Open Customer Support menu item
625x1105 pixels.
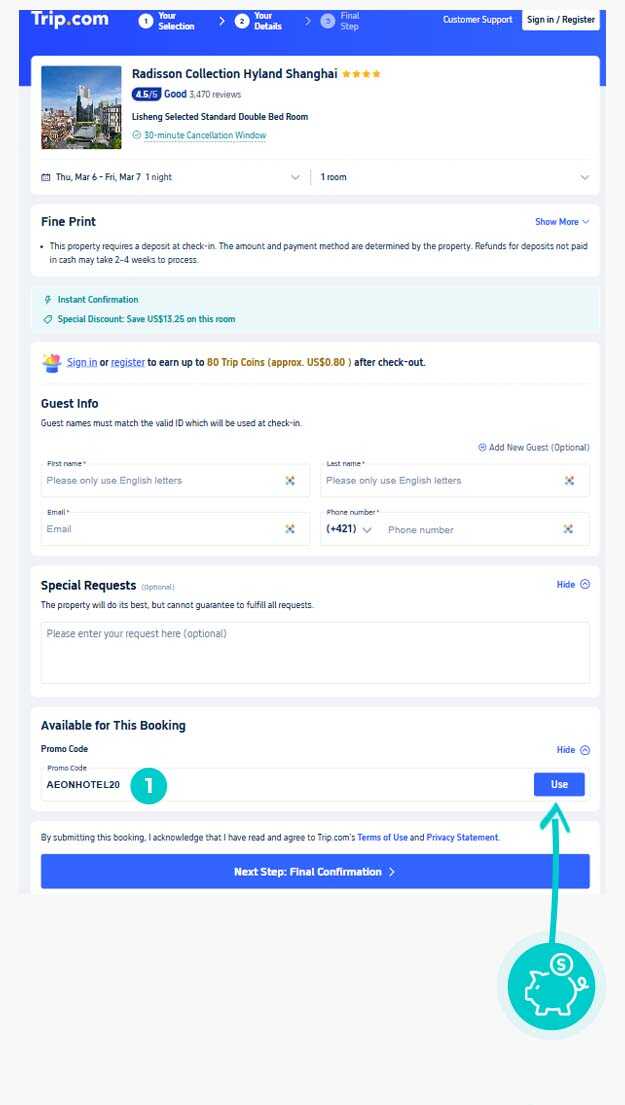pyautogui.click(x=477, y=20)
